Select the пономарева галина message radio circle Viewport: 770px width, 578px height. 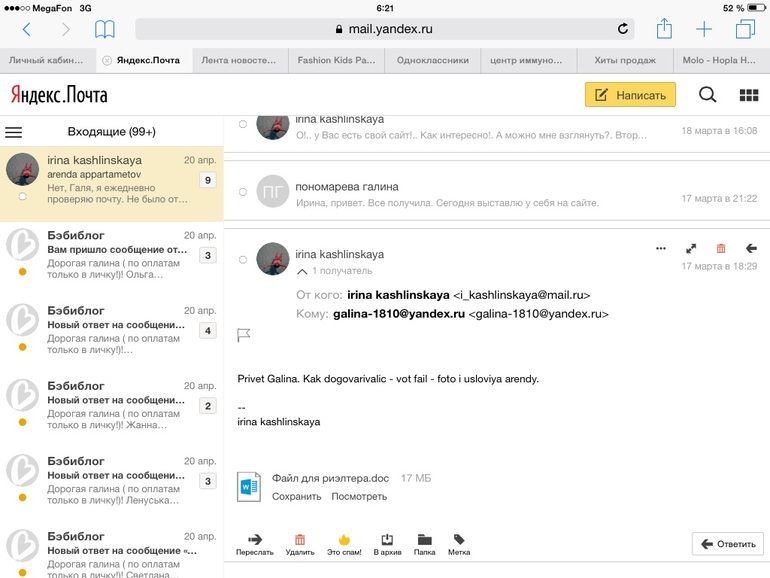click(x=243, y=190)
